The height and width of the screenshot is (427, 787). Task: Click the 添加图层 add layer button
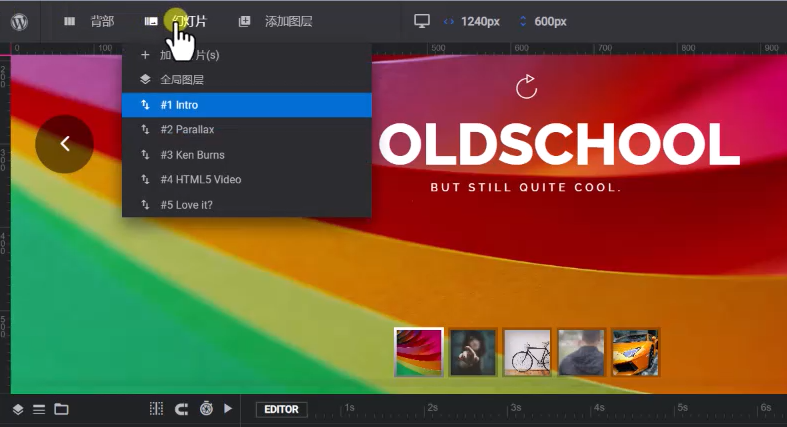coord(276,21)
